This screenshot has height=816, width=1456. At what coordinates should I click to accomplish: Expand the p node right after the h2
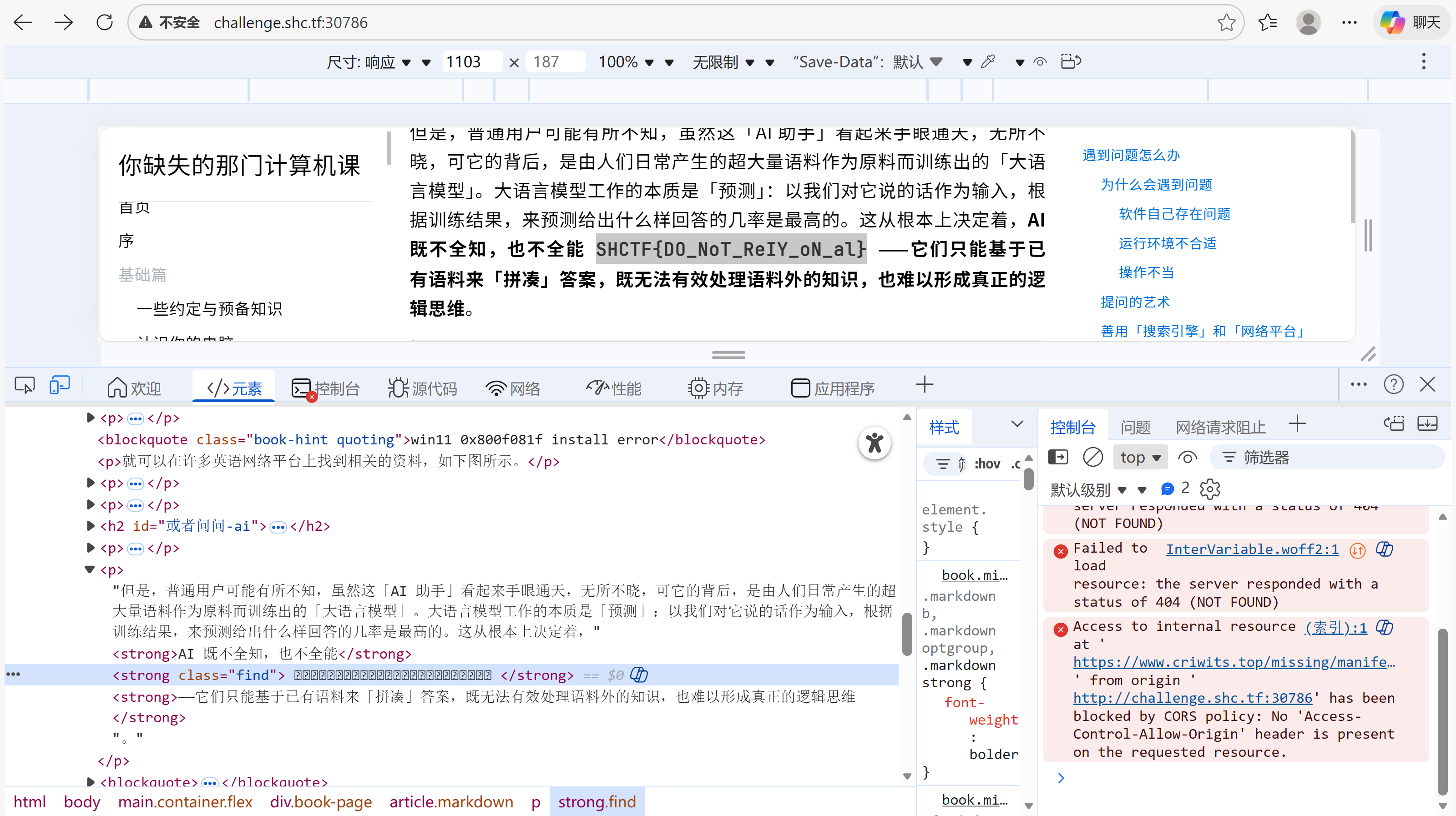pos(90,547)
